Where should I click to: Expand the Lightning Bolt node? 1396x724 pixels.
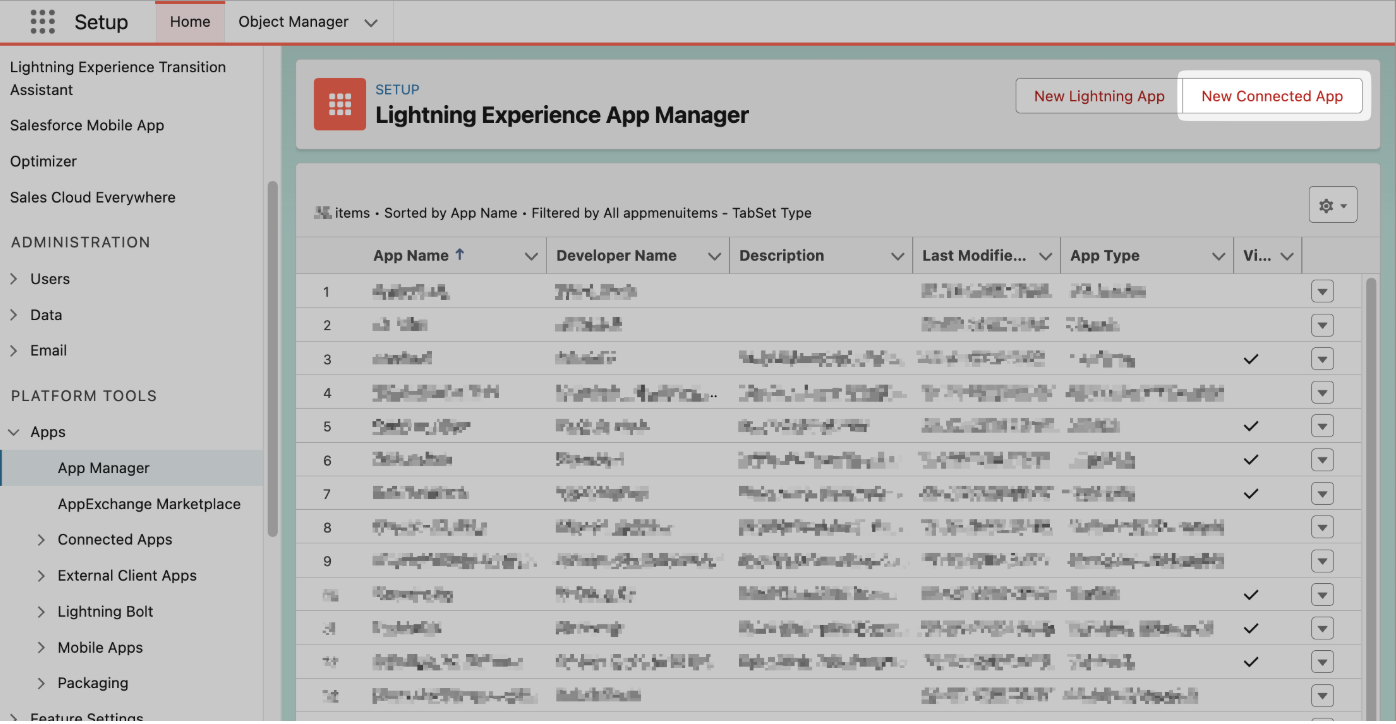pos(41,612)
